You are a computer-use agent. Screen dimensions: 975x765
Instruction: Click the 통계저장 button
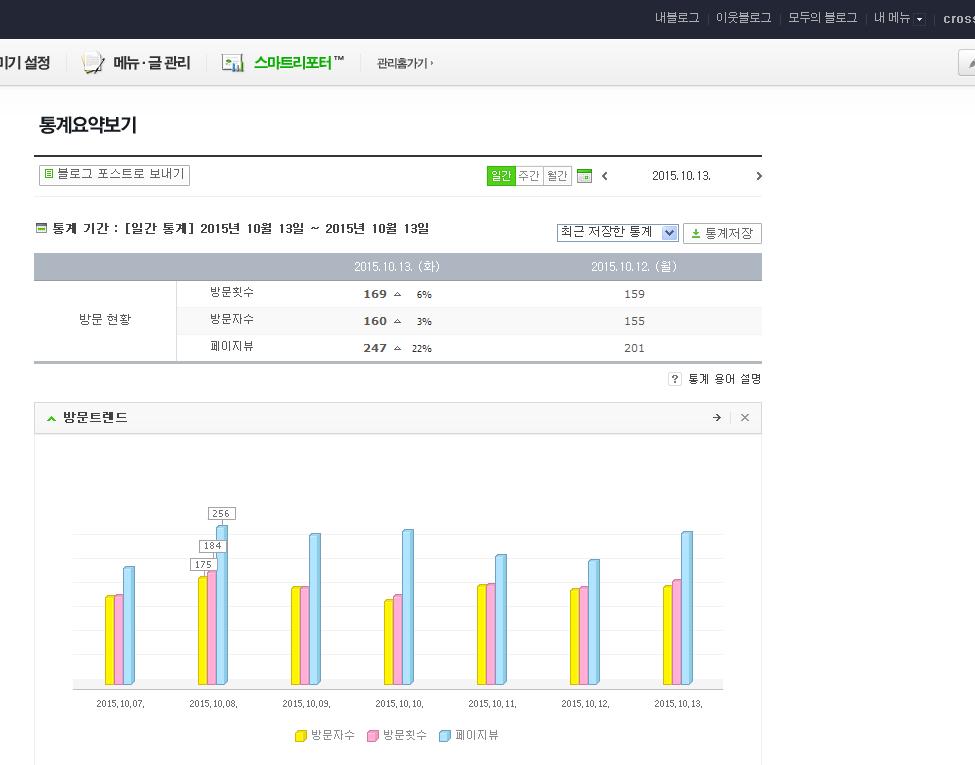click(x=722, y=233)
